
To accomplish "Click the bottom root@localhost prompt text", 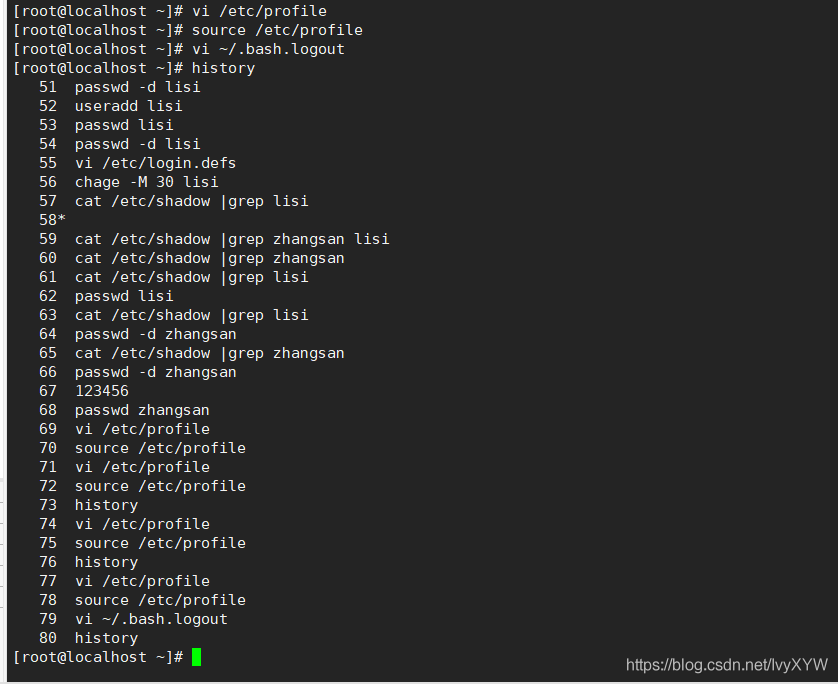I will [98, 657].
